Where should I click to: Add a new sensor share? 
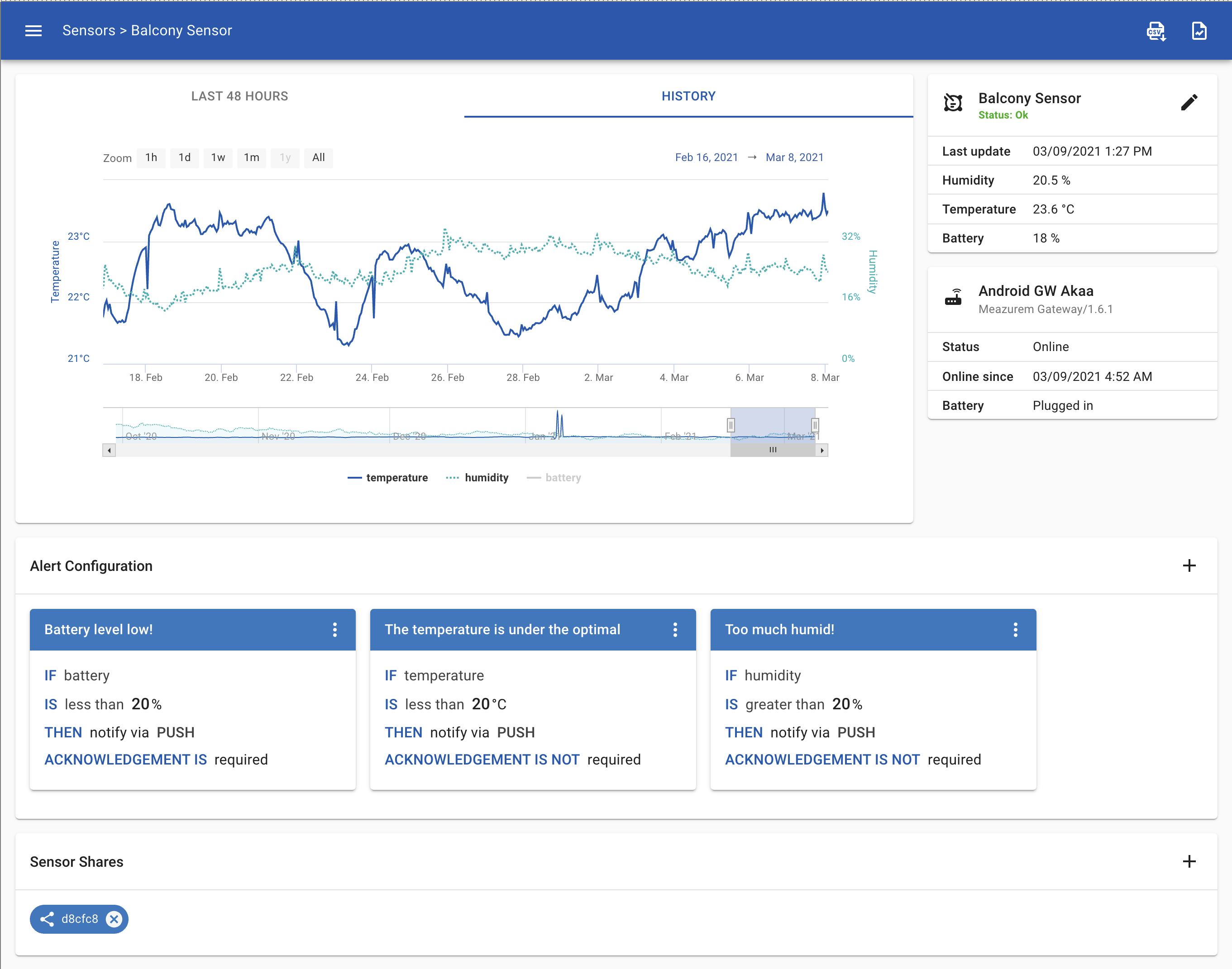point(1189,861)
